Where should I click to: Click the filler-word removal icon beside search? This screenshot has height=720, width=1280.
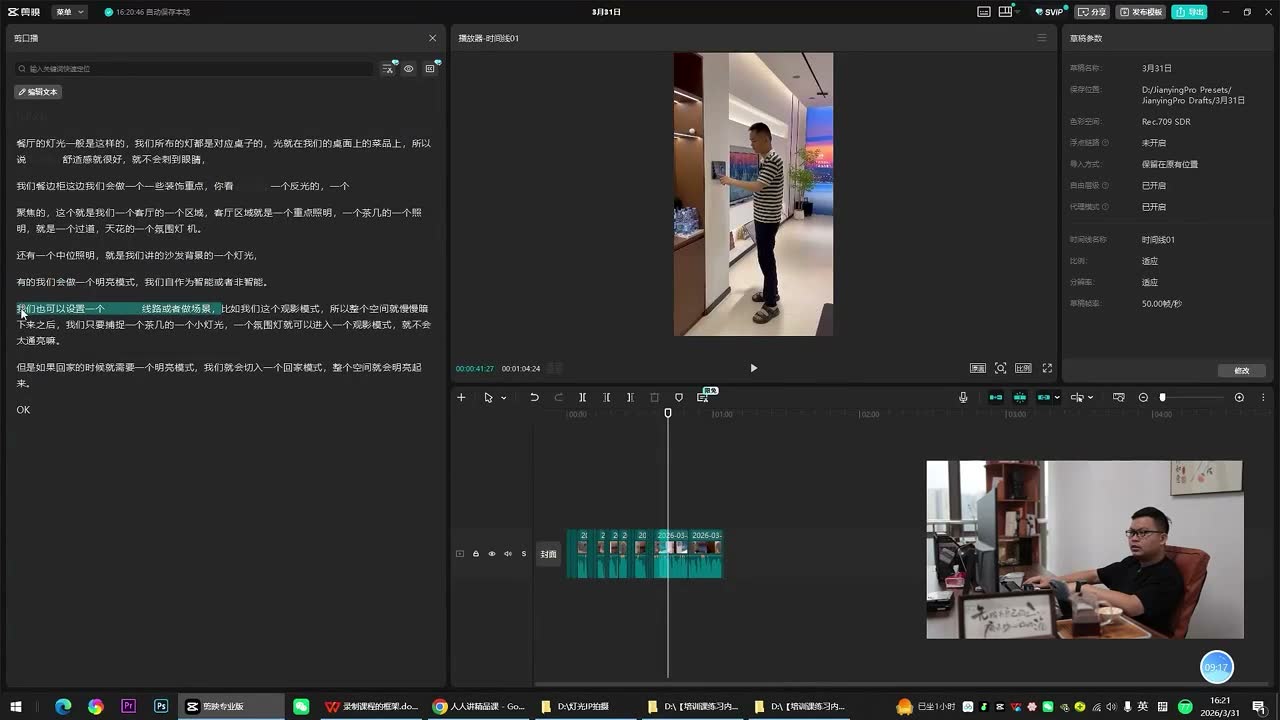pos(388,69)
